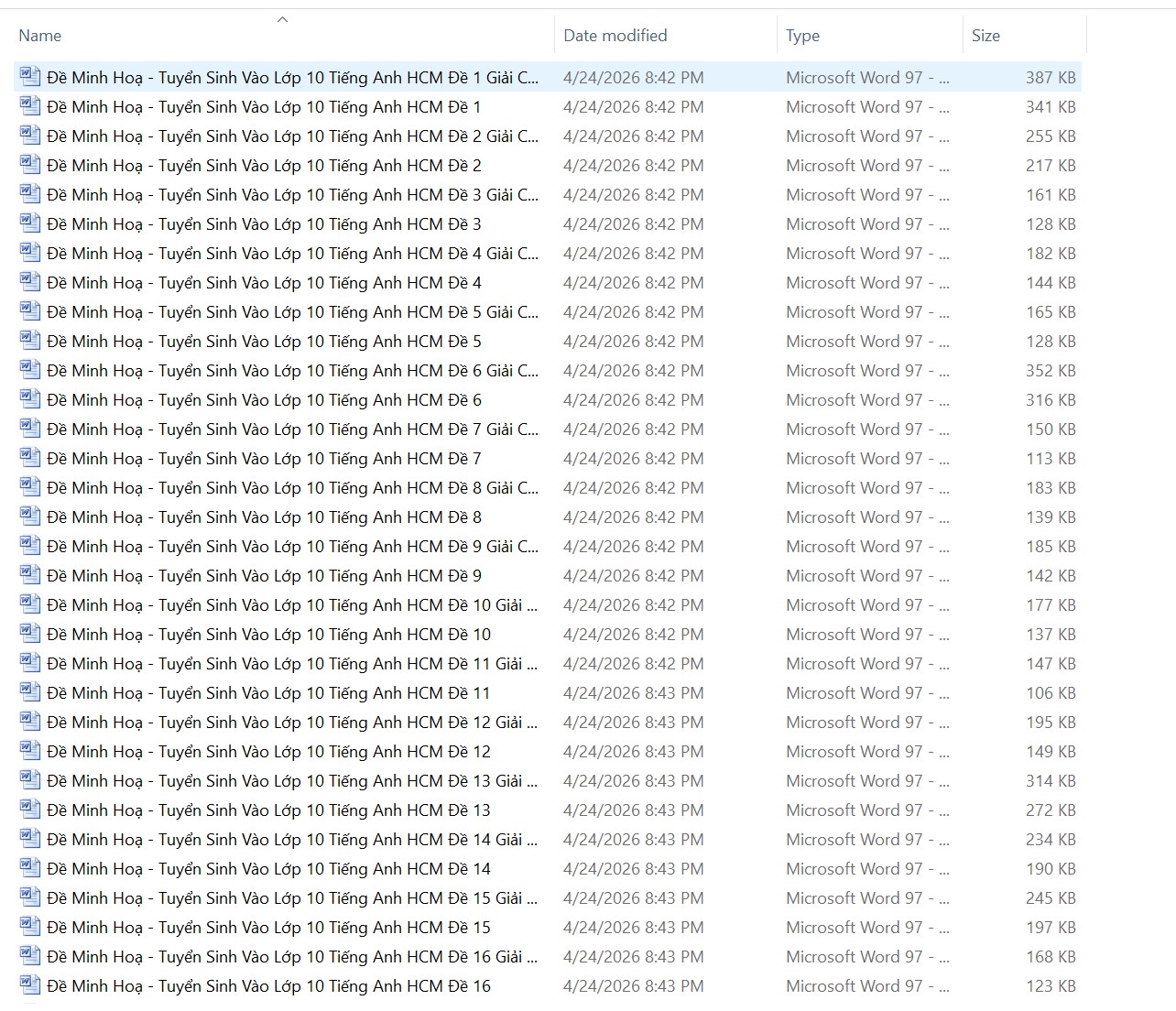Screen dimensions: 1176x1011
Task: Click the 245 KB size value
Action: 1051,898
